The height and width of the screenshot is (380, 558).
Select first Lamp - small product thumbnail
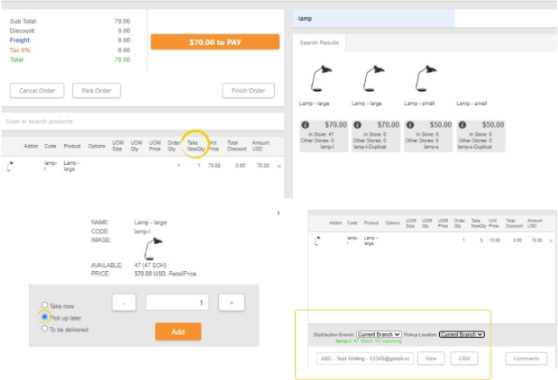[426, 79]
